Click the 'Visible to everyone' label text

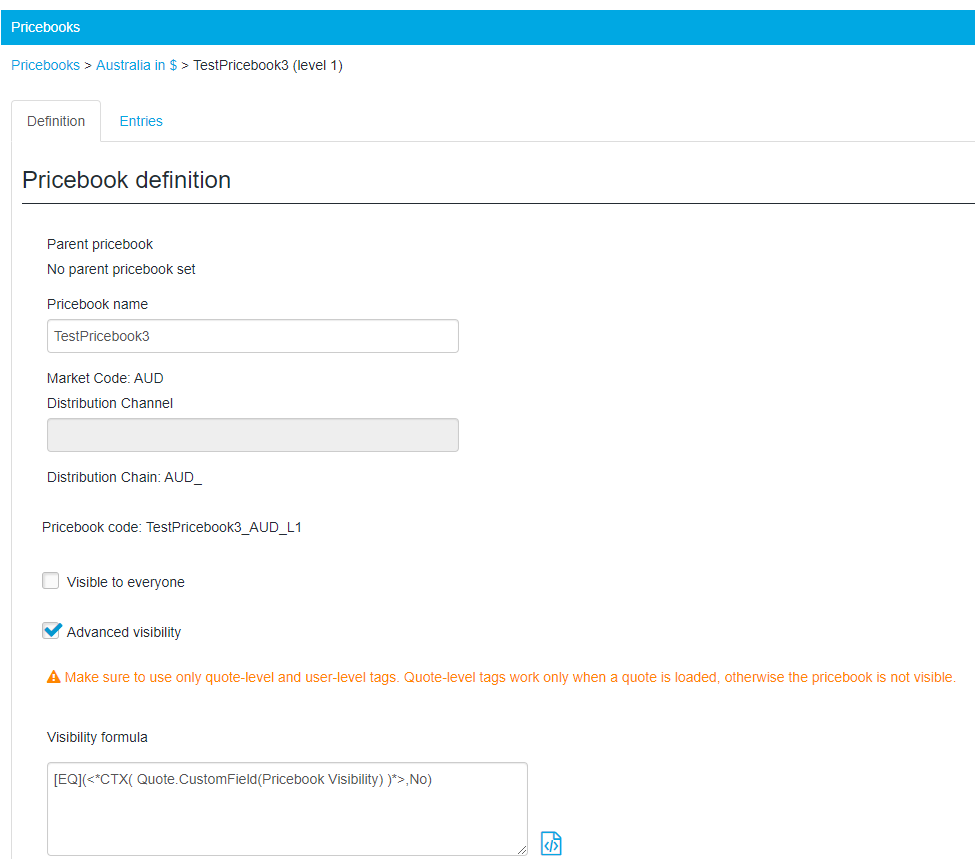tap(126, 582)
